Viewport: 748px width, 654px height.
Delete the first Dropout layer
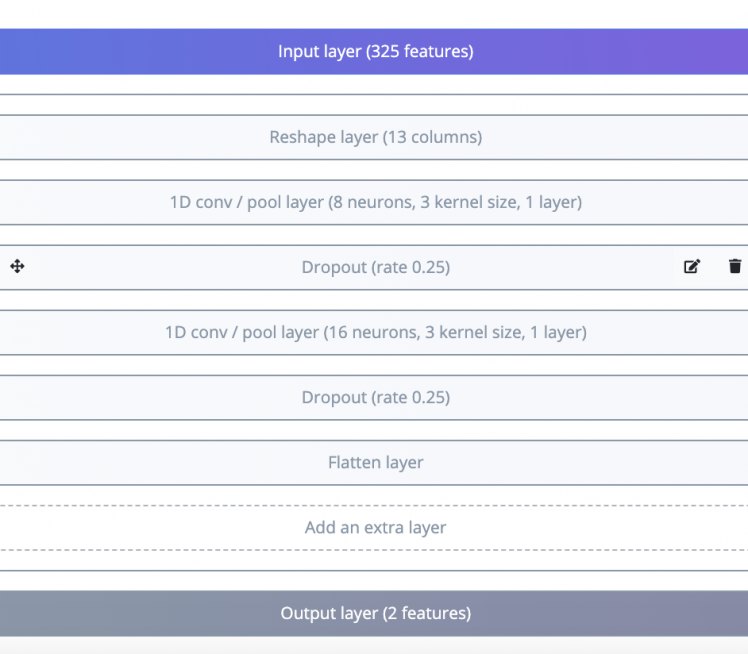735,267
